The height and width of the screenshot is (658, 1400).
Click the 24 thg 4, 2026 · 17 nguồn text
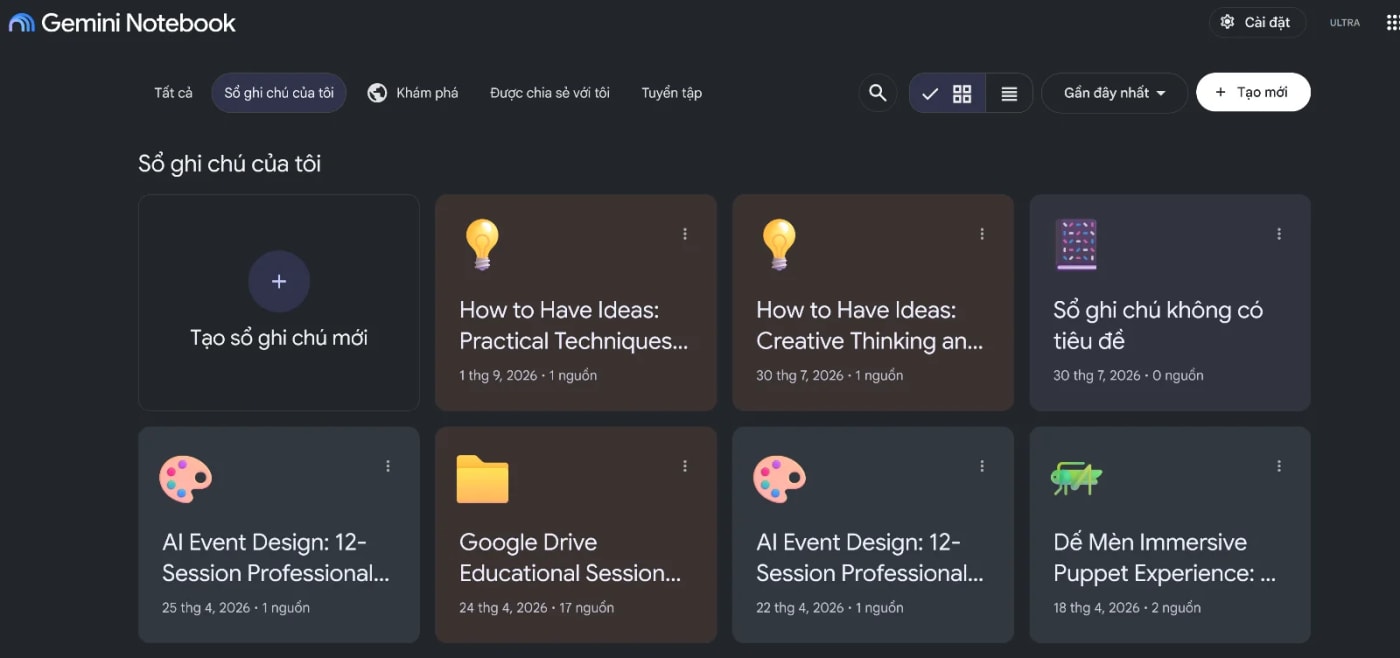[x=536, y=608]
